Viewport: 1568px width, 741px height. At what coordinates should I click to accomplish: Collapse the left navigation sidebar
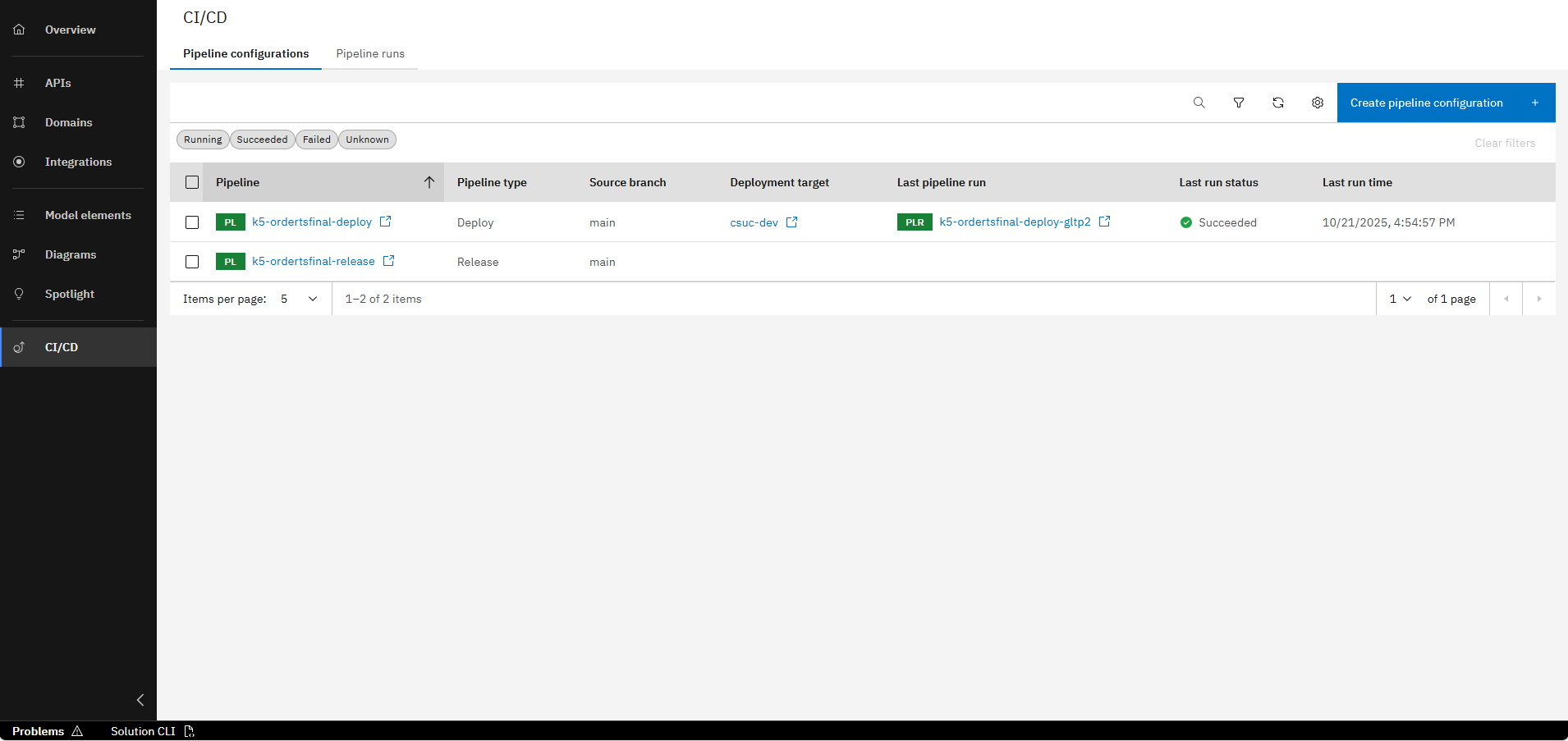[140, 699]
